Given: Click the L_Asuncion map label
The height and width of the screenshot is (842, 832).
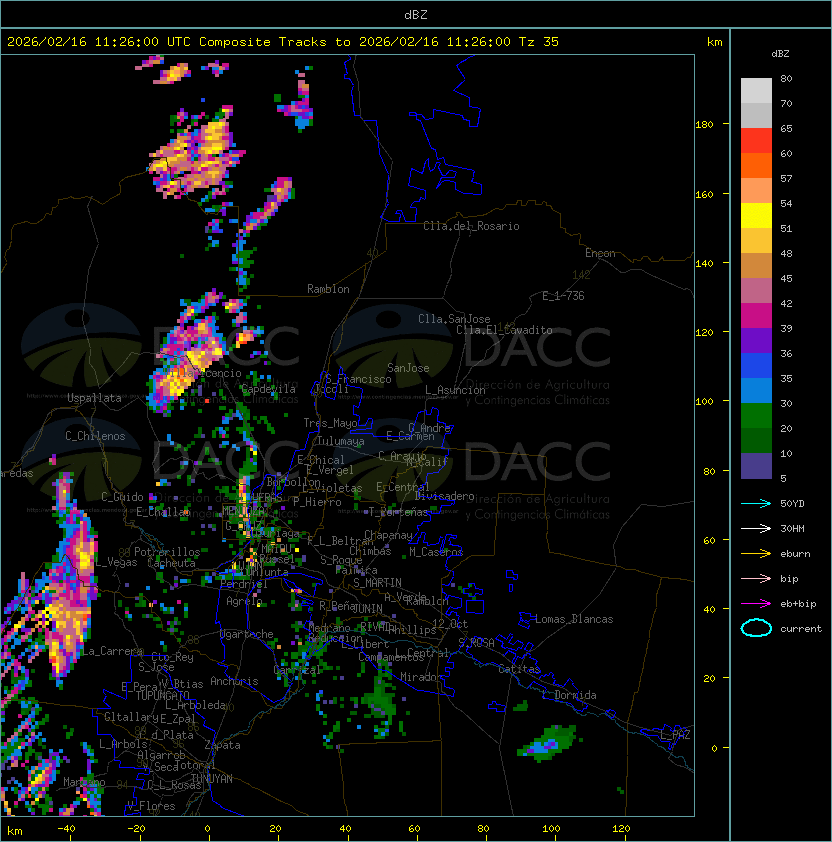Looking at the screenshot, I should tap(455, 390).
